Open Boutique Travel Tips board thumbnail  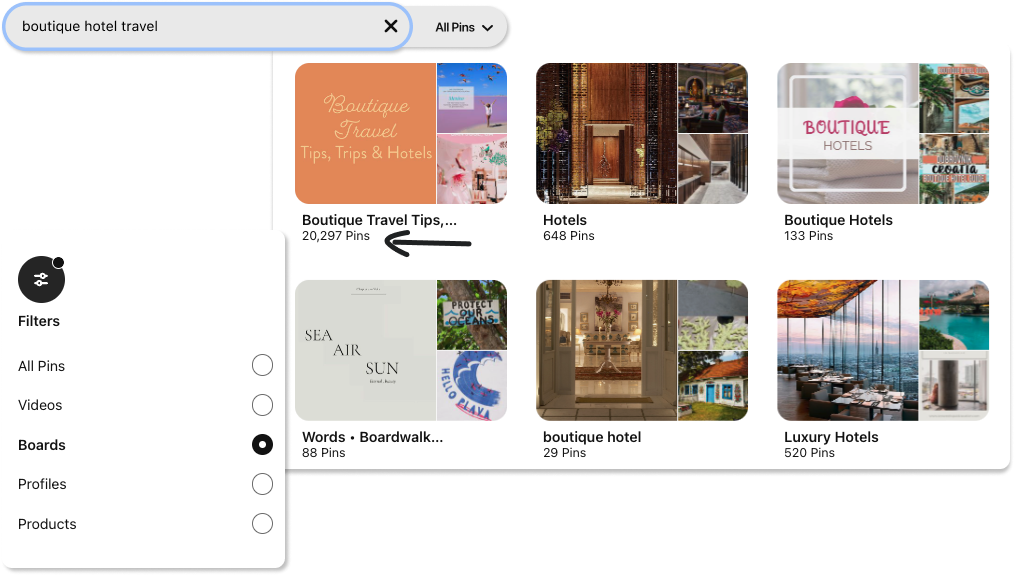point(401,133)
